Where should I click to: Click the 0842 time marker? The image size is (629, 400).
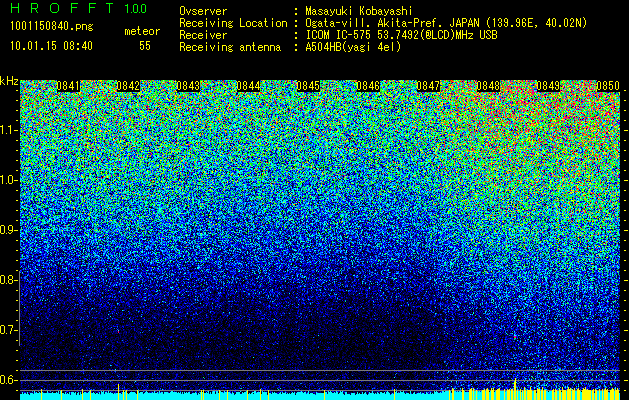coord(128,86)
